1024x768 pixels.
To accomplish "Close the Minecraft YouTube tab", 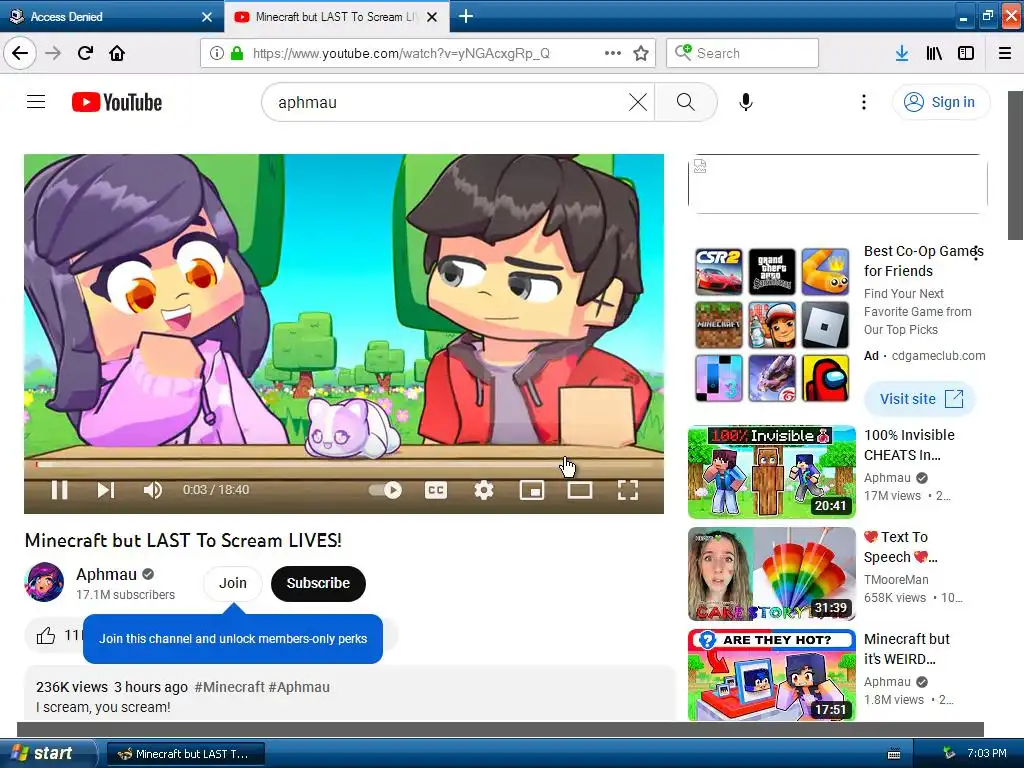I will point(432,17).
